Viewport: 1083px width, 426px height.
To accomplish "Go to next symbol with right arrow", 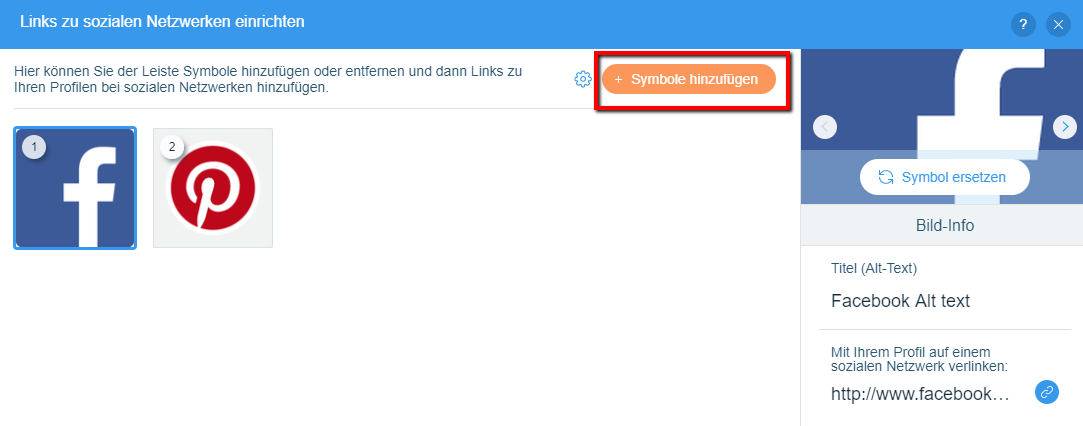I will point(1065,127).
